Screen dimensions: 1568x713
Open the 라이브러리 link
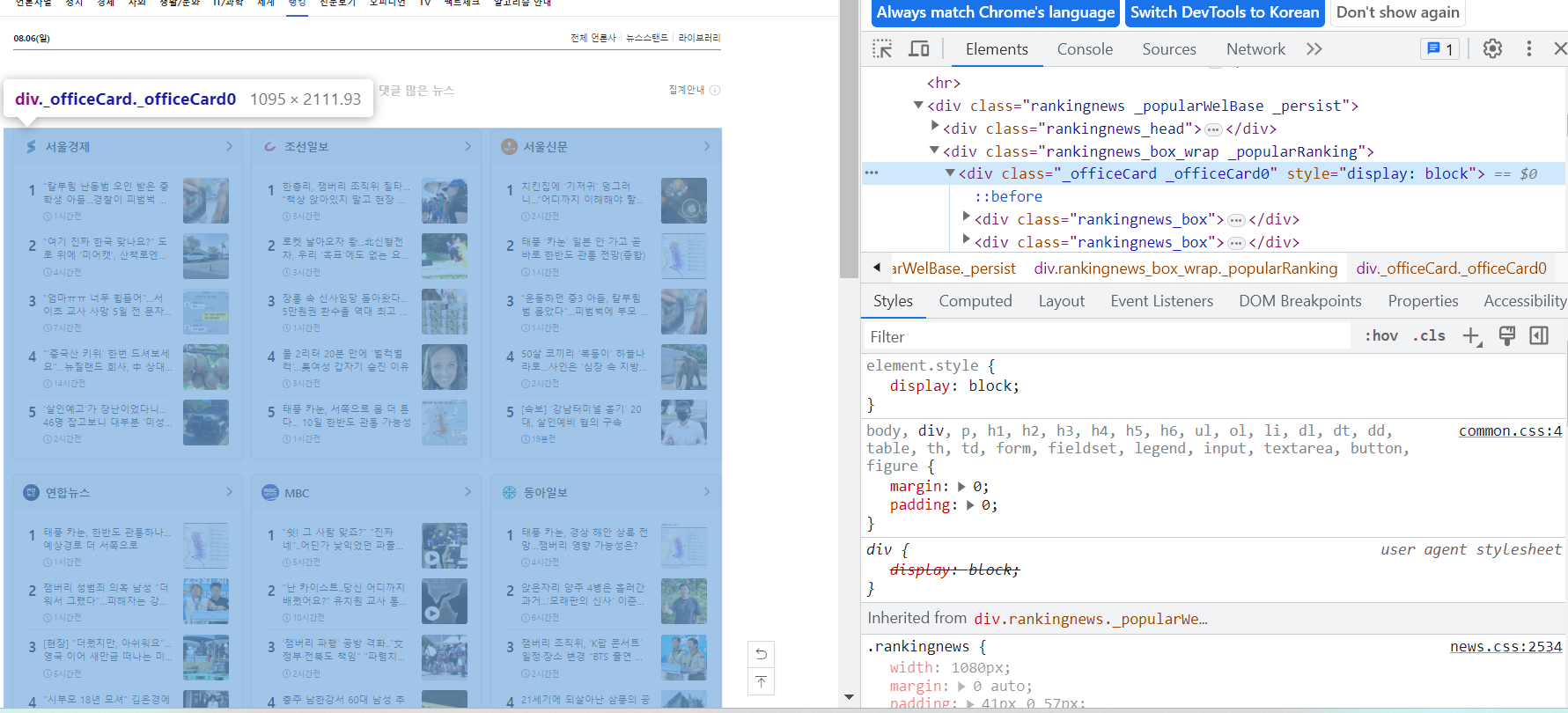[699, 38]
